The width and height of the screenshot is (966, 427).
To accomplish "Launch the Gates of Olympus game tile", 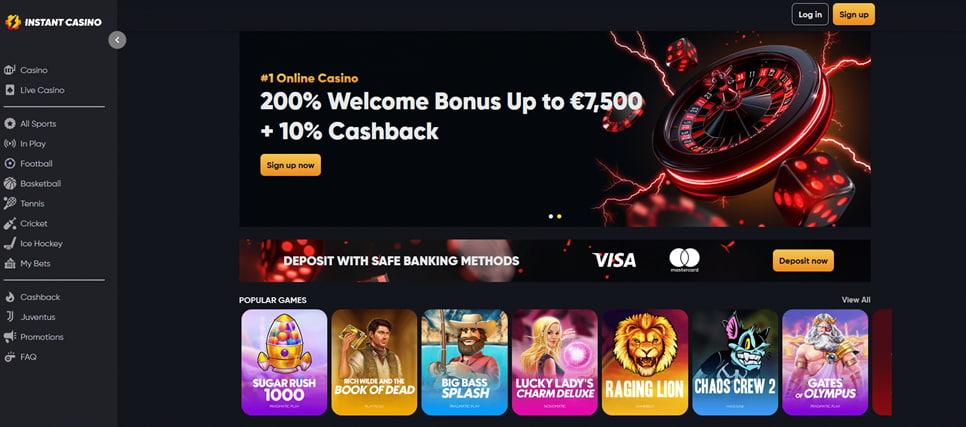I will 825,362.
